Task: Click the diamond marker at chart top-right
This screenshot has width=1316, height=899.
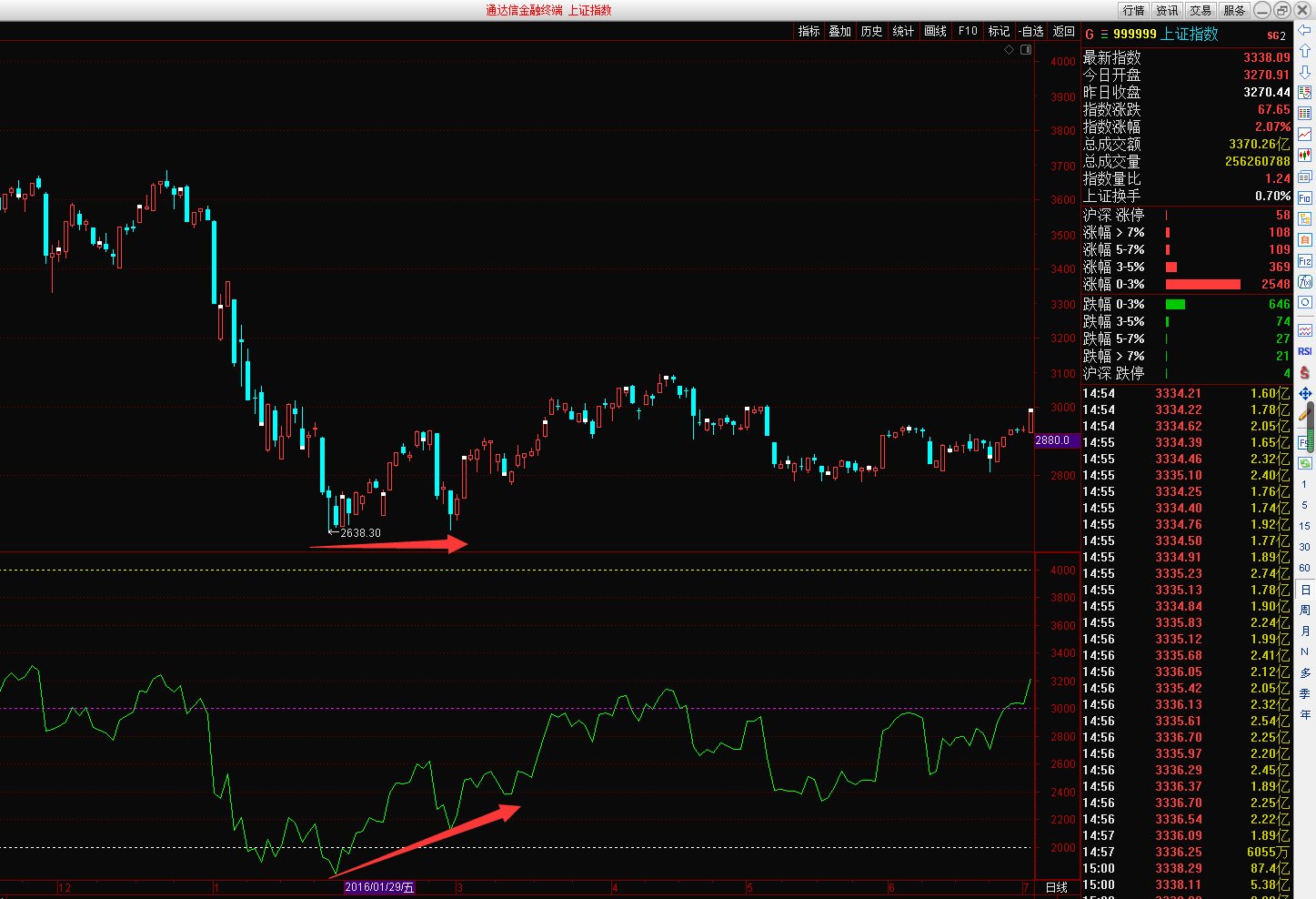Action: coord(1009,50)
